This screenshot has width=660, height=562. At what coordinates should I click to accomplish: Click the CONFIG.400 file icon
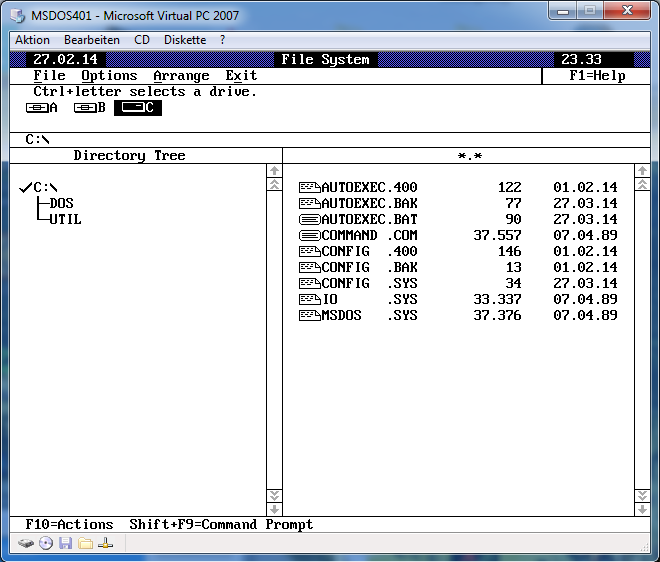(x=309, y=251)
